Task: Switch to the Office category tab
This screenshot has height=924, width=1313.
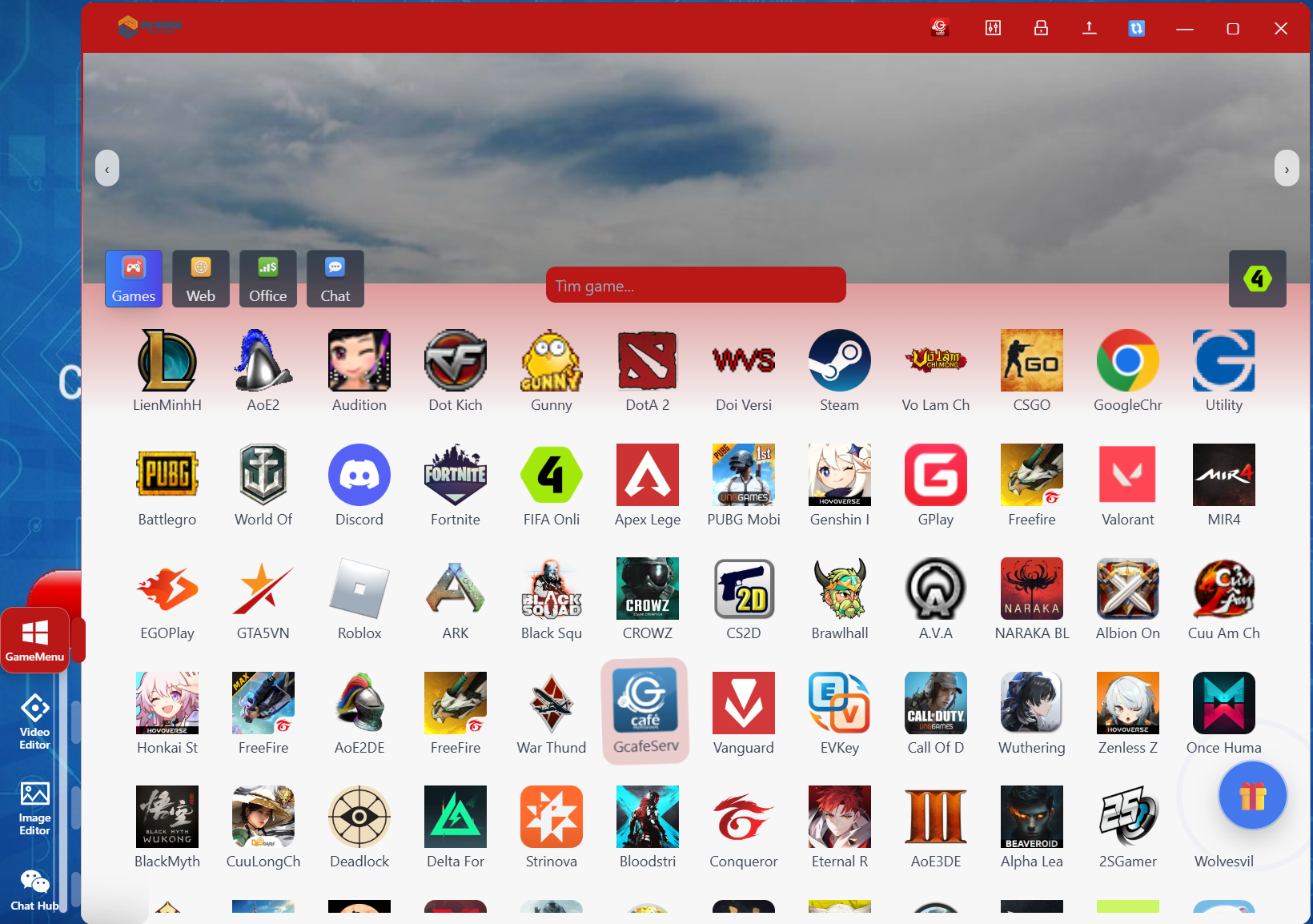Action: point(268,279)
